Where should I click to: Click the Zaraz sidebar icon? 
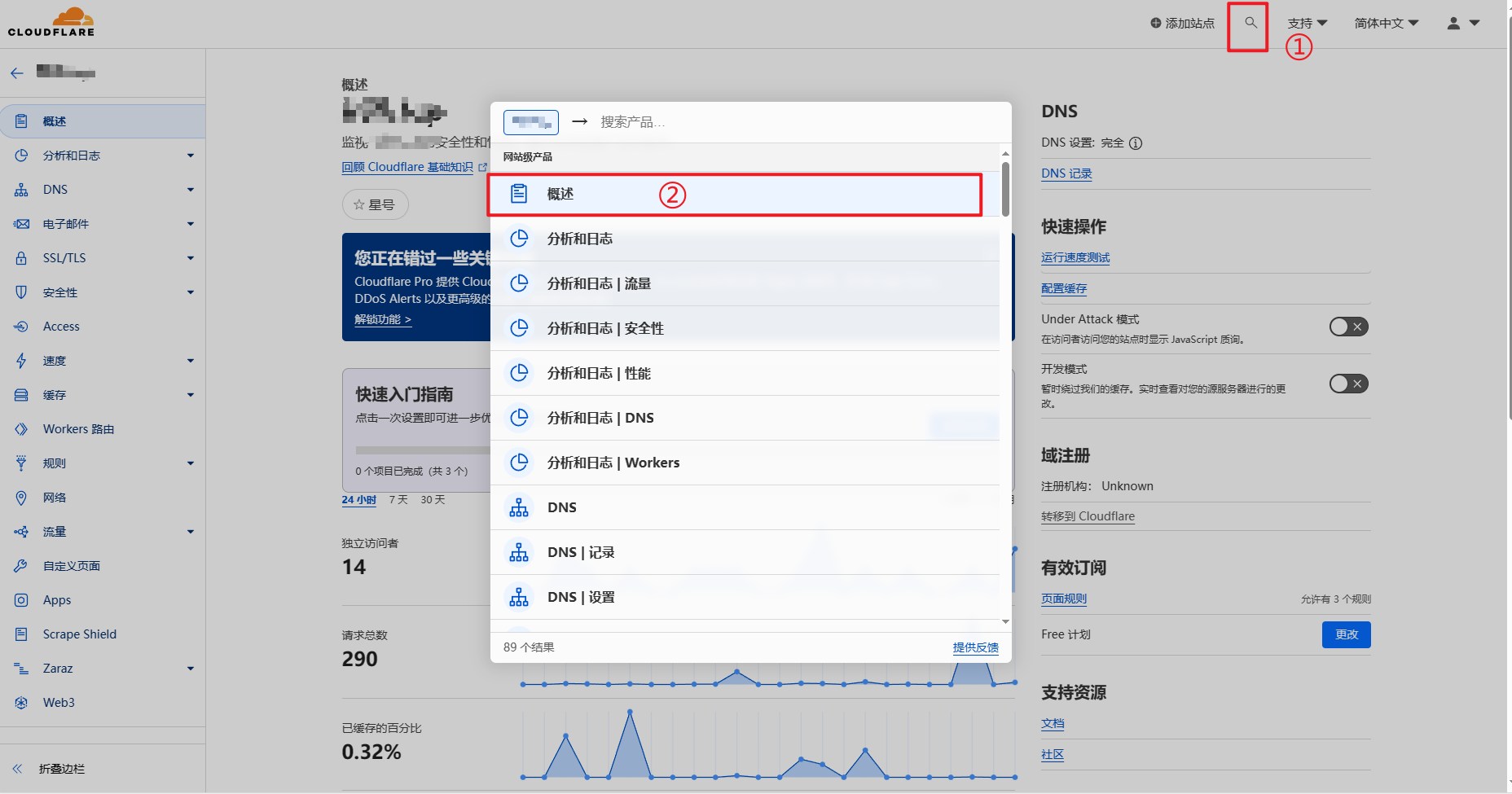(x=21, y=669)
